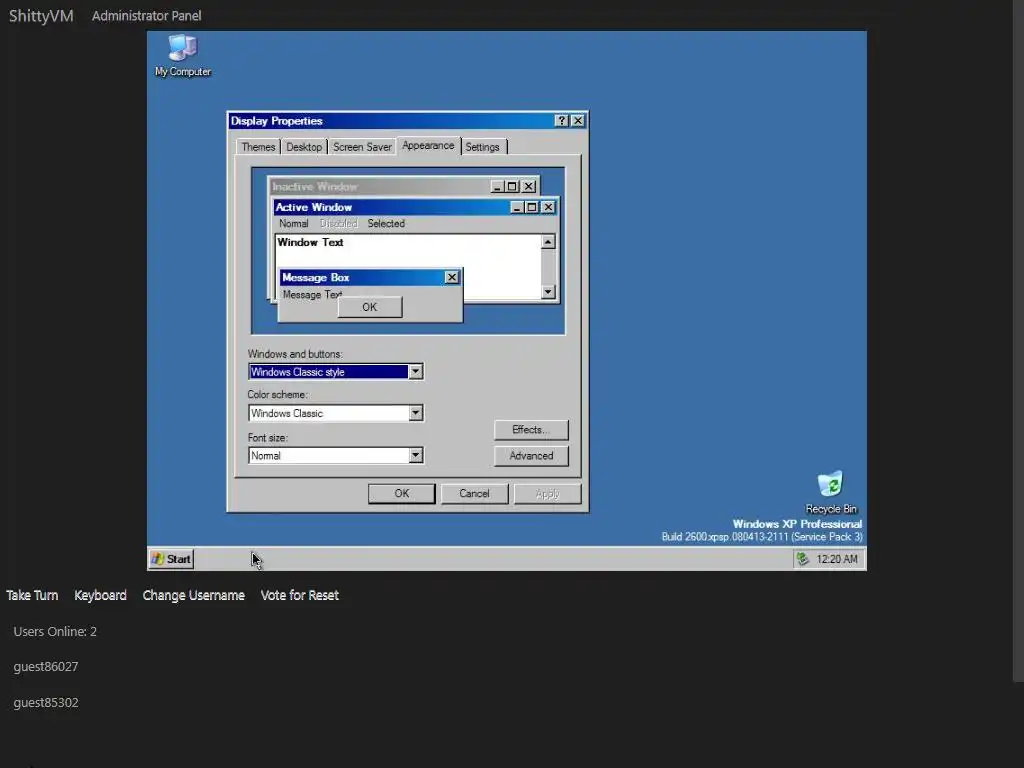Click the 'Window Text' preview area

click(x=310, y=242)
